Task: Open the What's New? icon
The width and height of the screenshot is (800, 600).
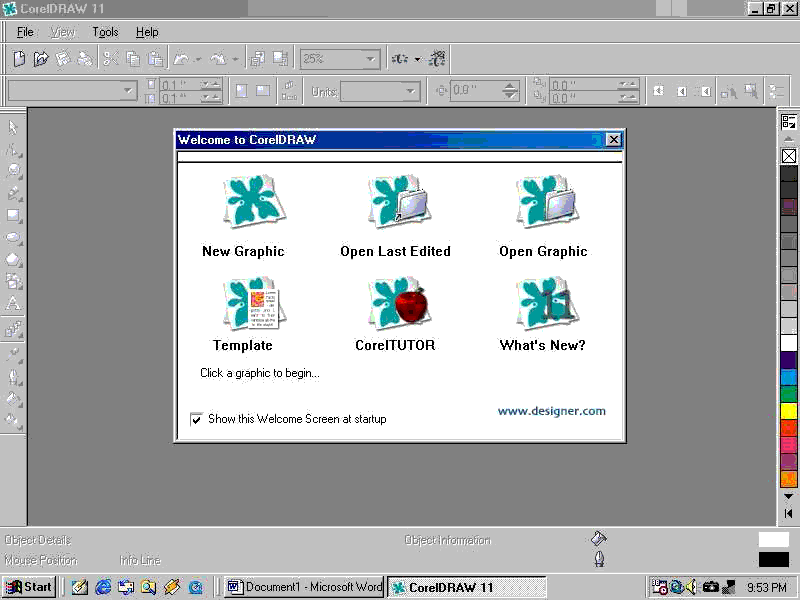Action: (546, 303)
